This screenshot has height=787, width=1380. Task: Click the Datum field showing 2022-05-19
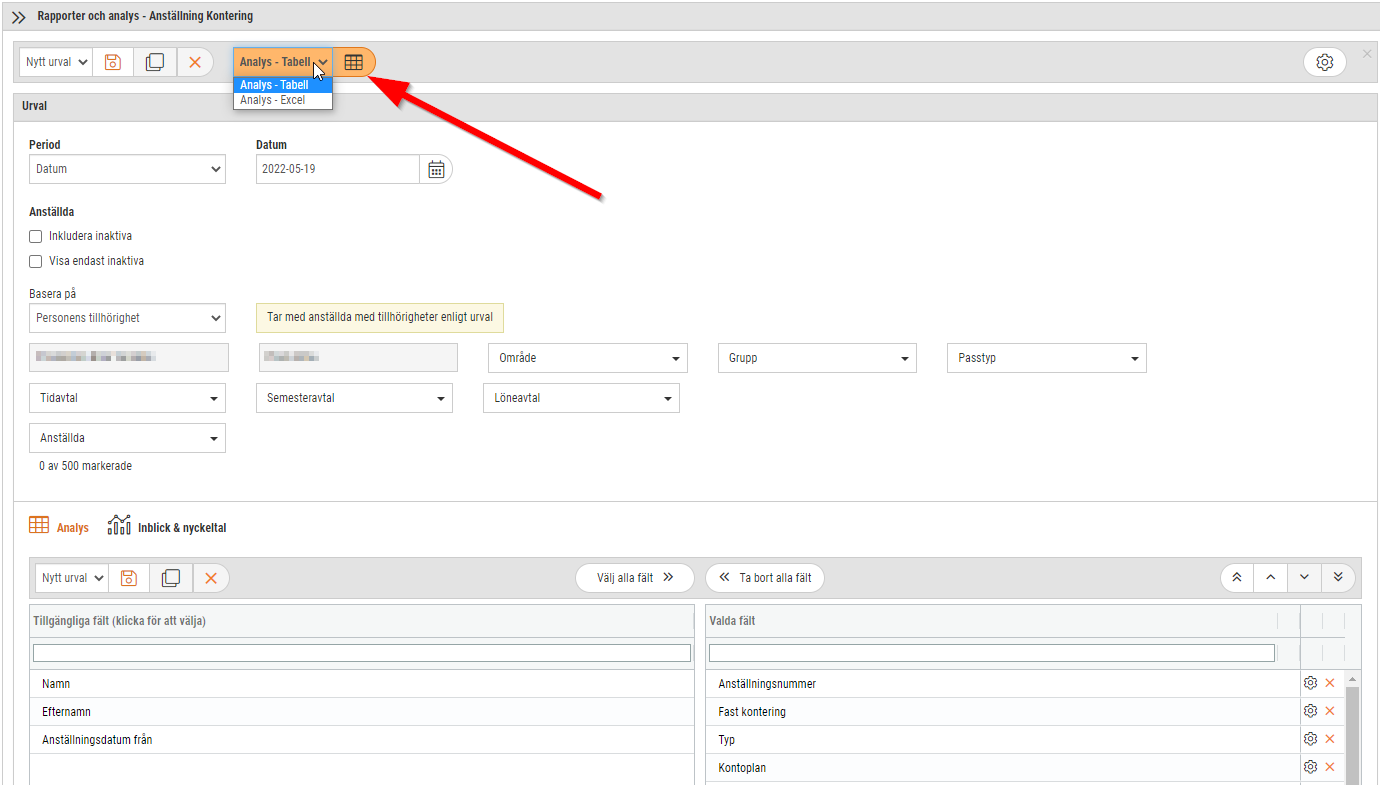pos(338,169)
